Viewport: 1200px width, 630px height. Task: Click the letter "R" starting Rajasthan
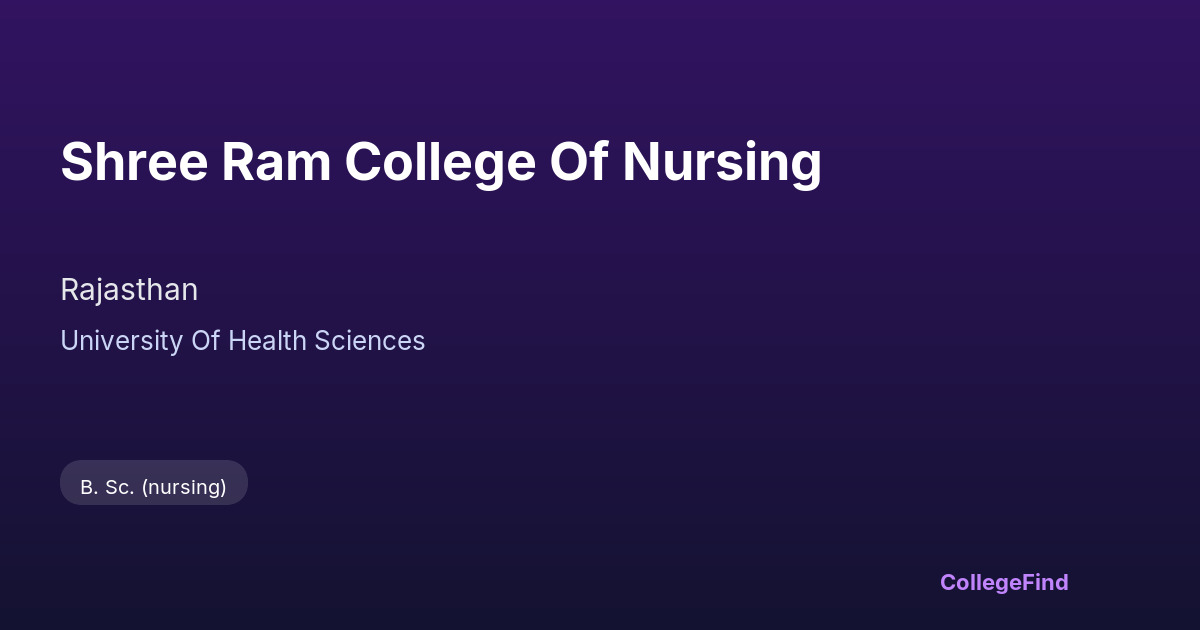(x=69, y=290)
